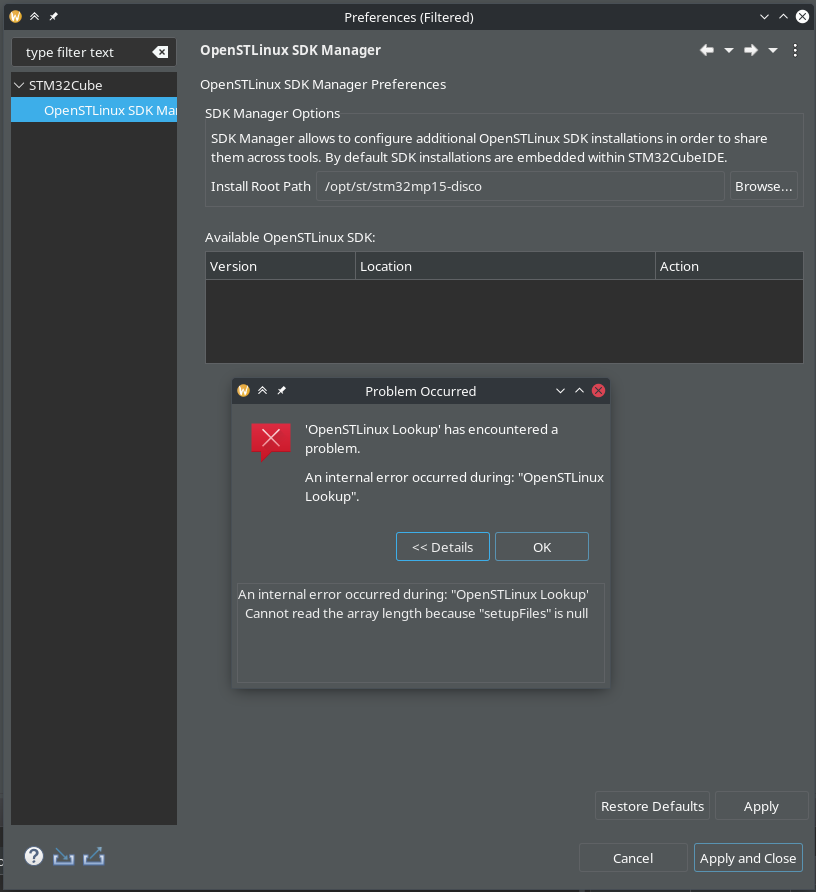Screen dimensions: 816x892
Task: Export preferences with the outward arrow icon
Action: 93,856
